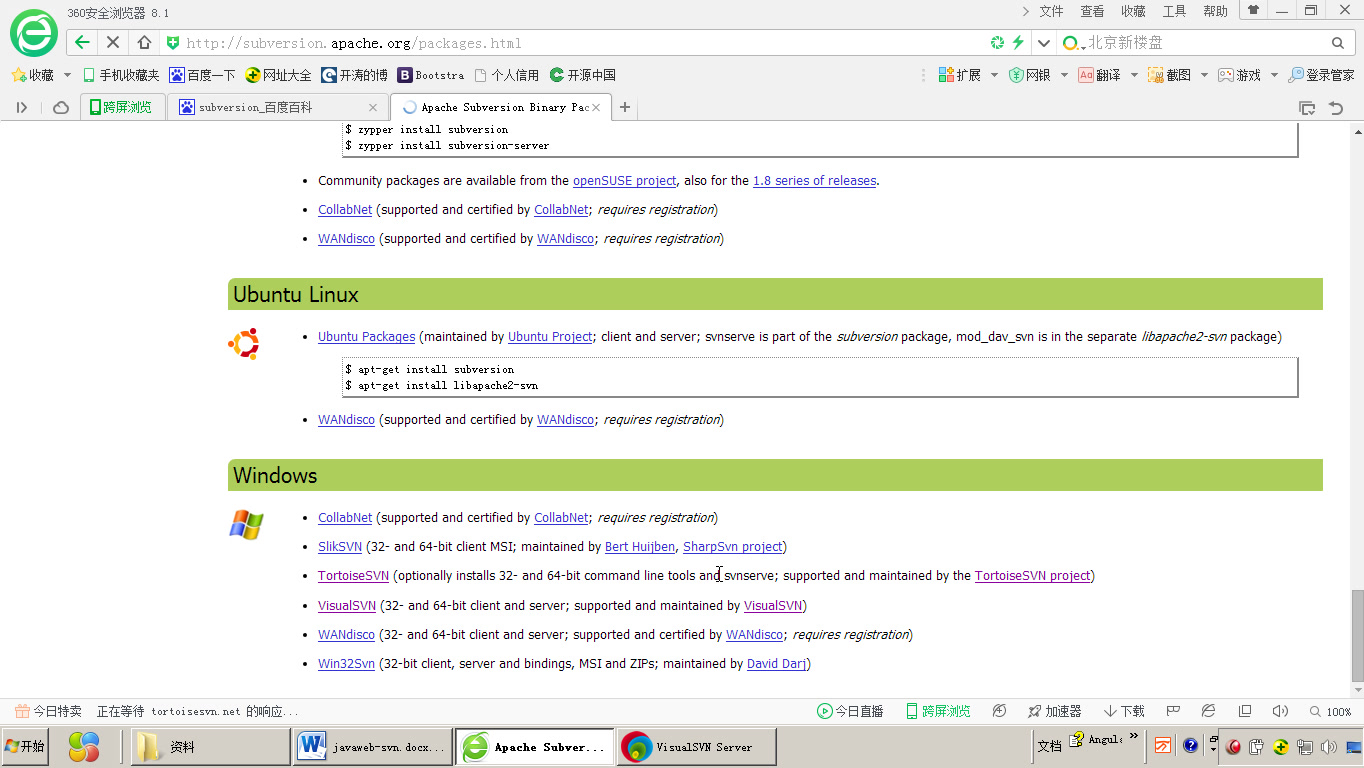
Task: Click the openSUSE project link
Action: tap(625, 181)
